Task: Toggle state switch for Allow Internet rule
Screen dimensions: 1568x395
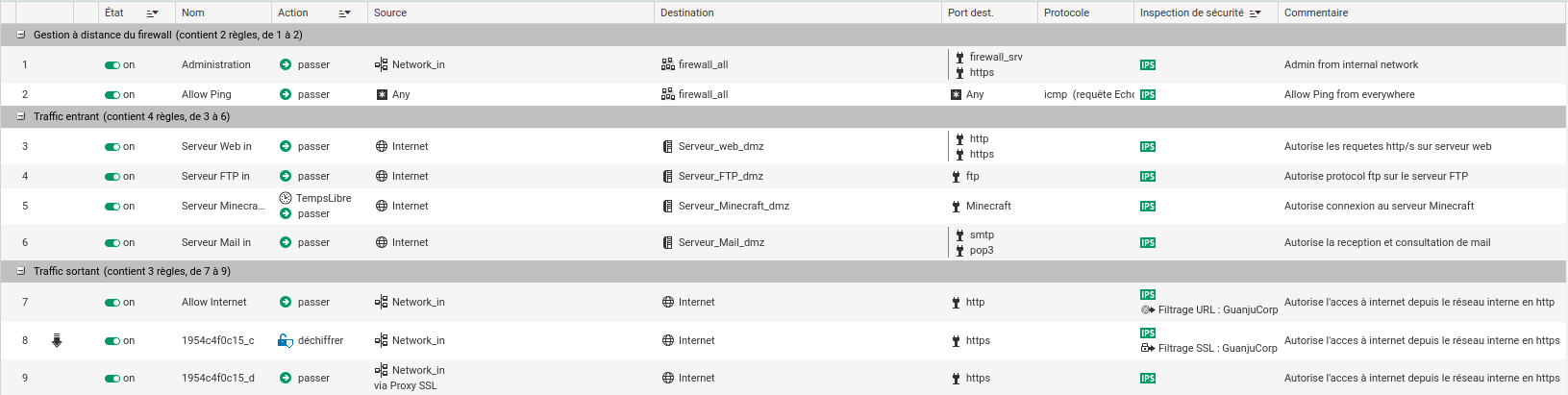Action: point(112,303)
